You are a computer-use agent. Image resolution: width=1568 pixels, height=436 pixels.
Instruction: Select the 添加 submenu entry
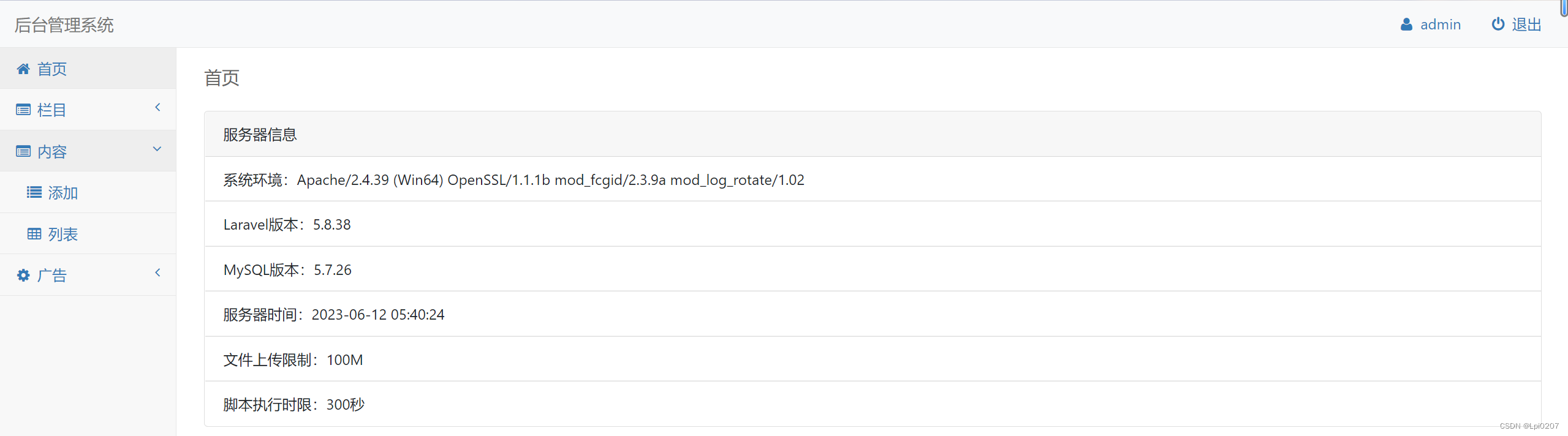tap(88, 192)
